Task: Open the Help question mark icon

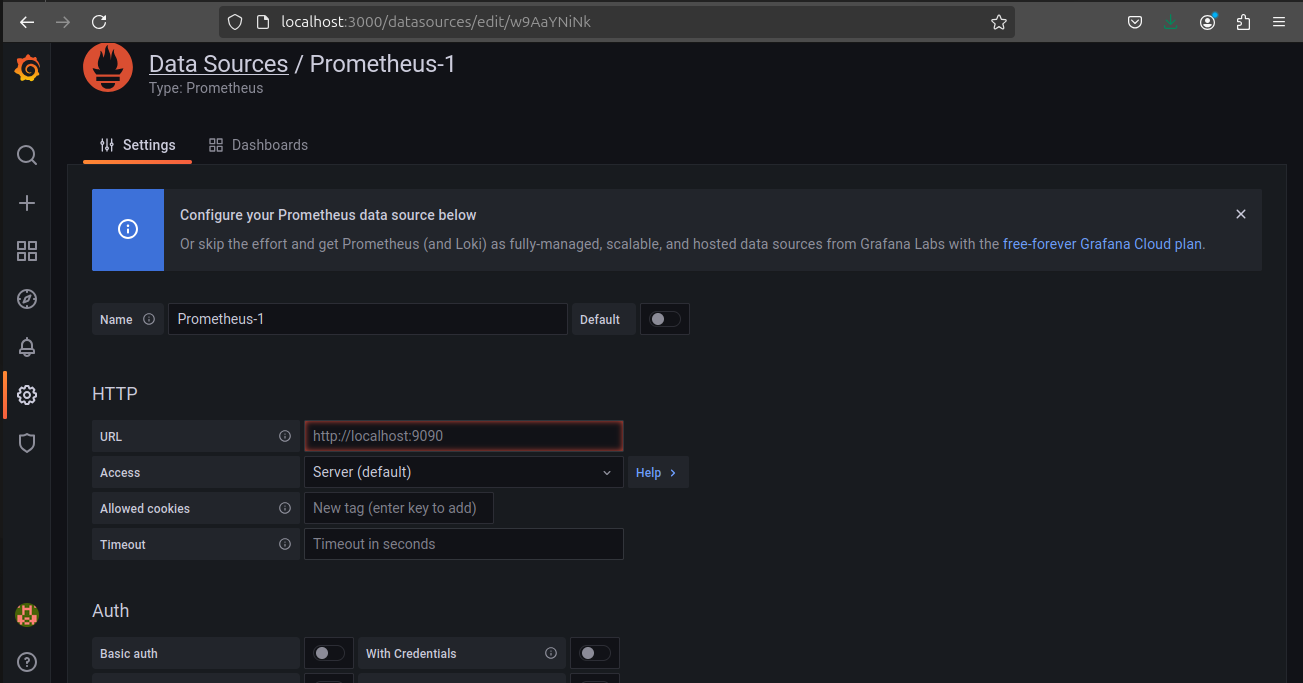Action: coord(27,661)
